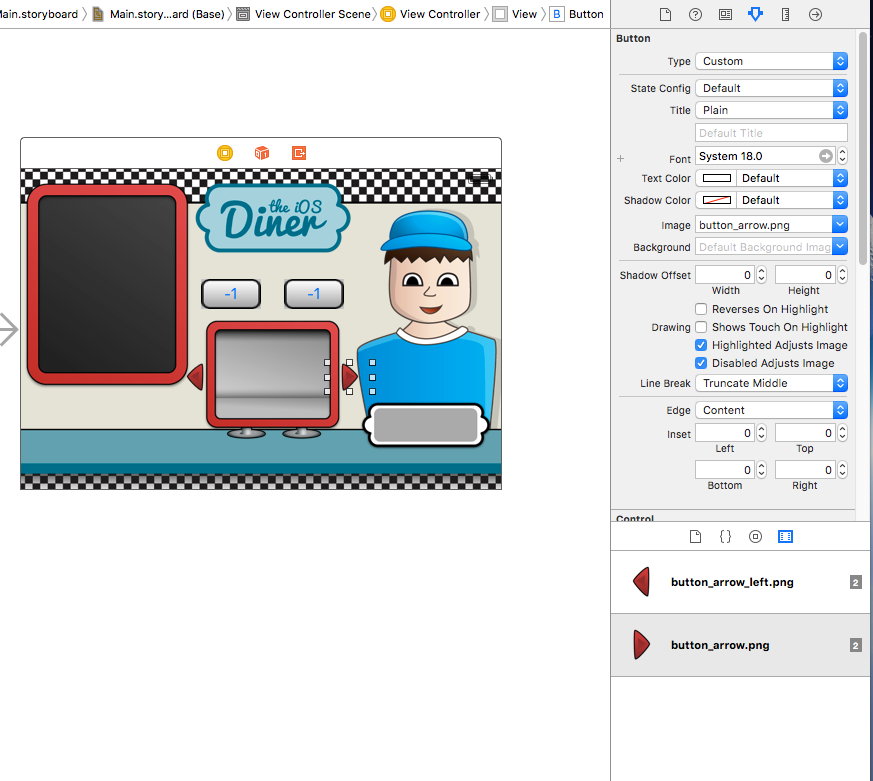Open Line Break dropdown showing Truncate Middle
The height and width of the screenshot is (781, 873).
771,383
